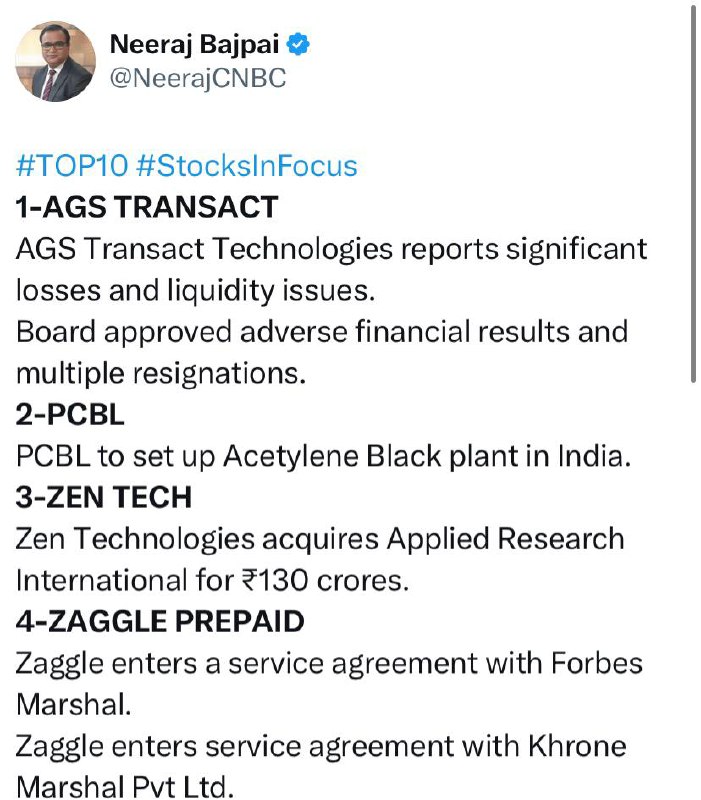Click the line about PCBL Acetylene Black plant
701x800 pixels.
pyautogui.click(x=323, y=456)
